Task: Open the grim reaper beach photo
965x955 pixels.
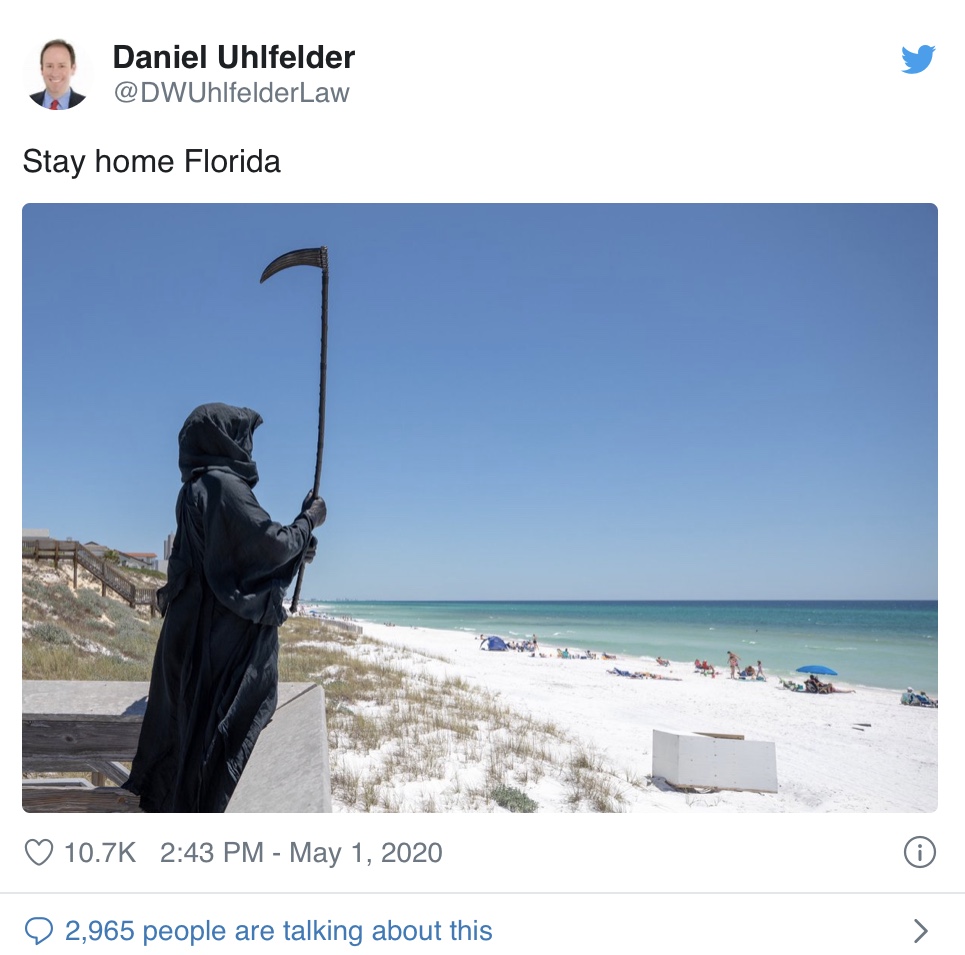Action: 480,508
